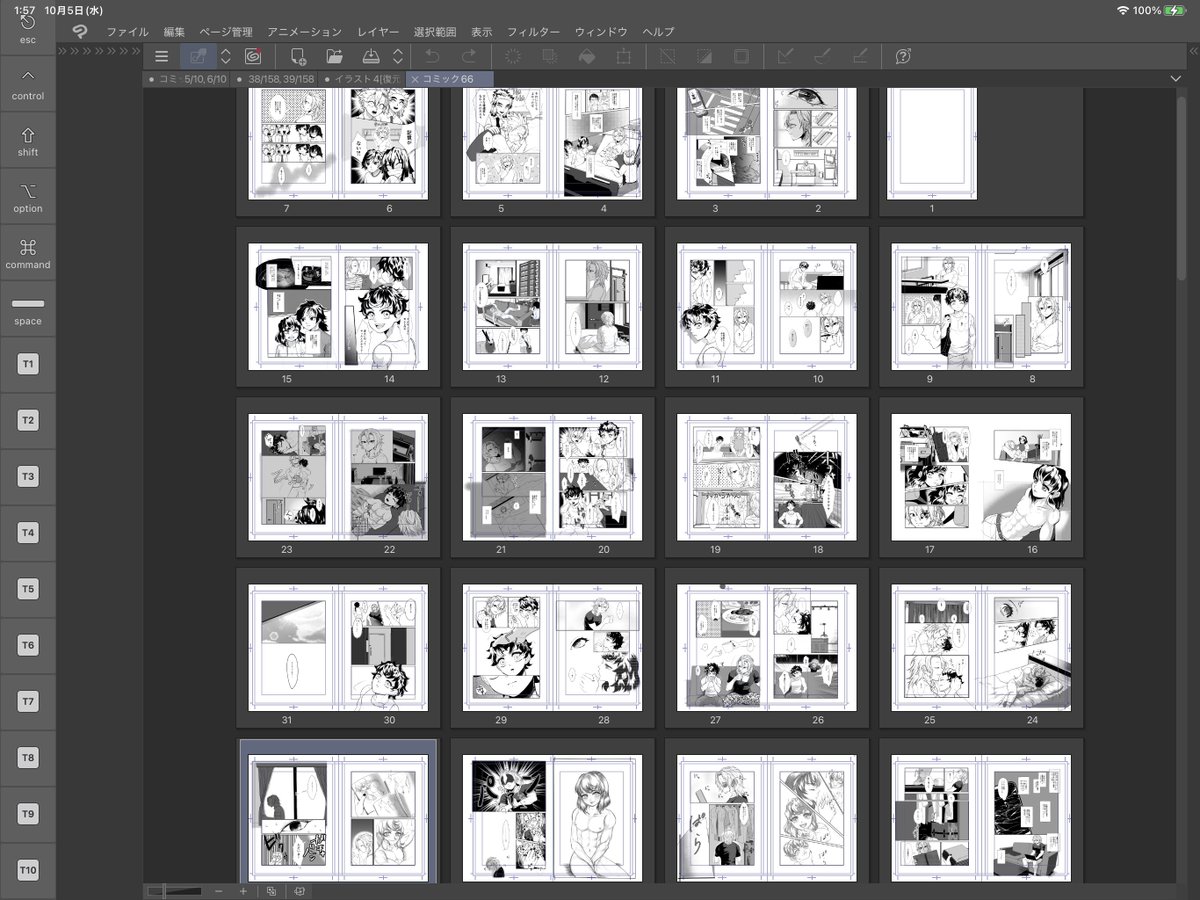Click the Clear (delete) icon in the command bar
Screen dimensions: 1200x900
(x=513, y=57)
